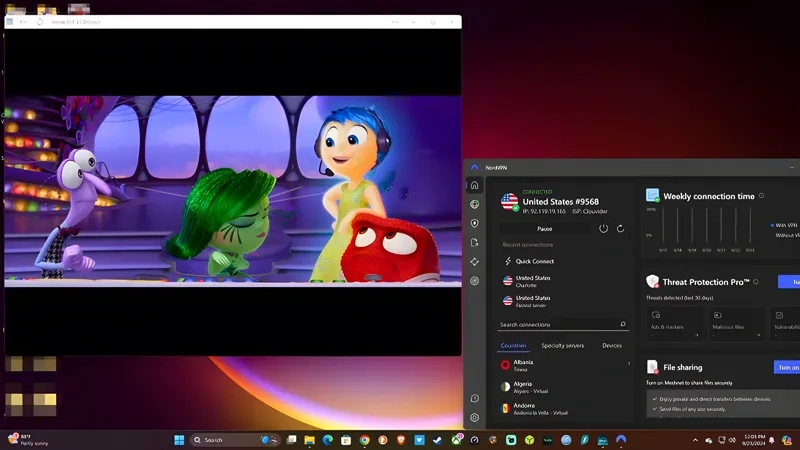Open Microsoft Store from the taskbar
The width and height of the screenshot is (800, 450).
coord(346,440)
